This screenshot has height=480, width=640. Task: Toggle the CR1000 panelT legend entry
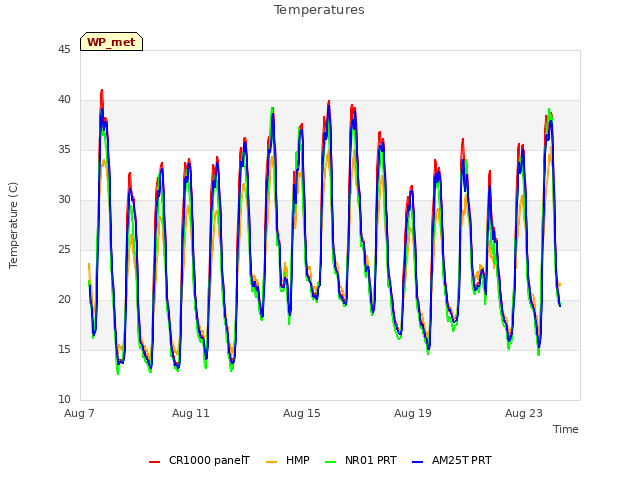click(x=199, y=460)
